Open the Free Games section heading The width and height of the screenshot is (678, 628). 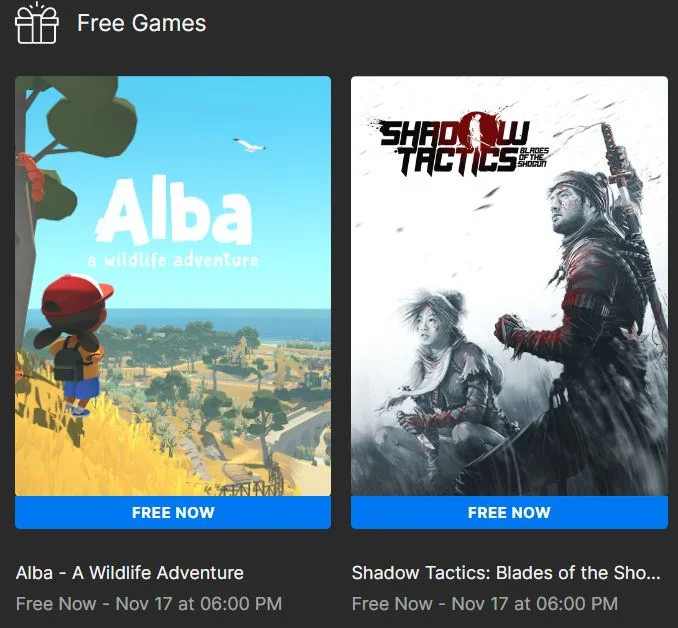click(141, 23)
